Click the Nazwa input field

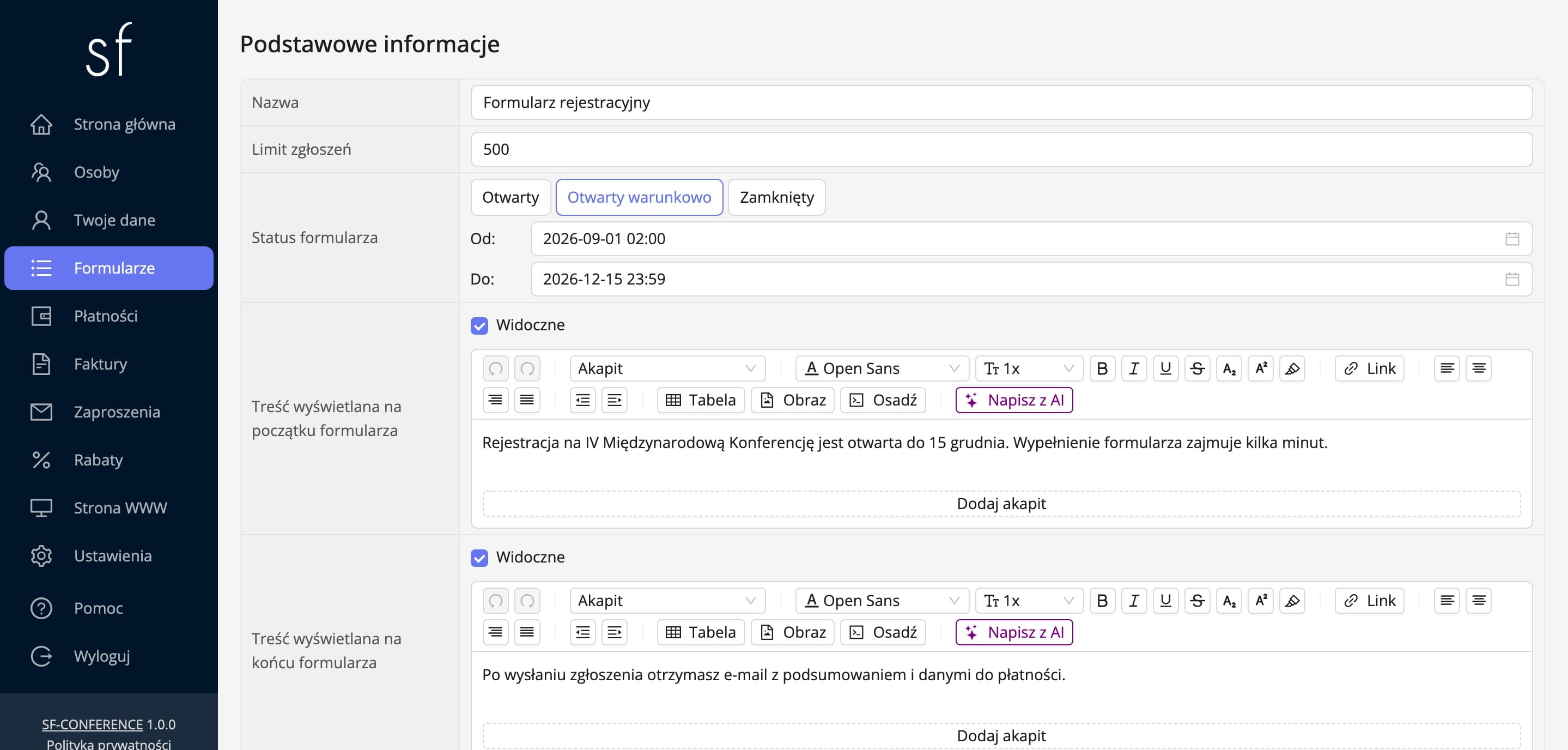click(1001, 102)
